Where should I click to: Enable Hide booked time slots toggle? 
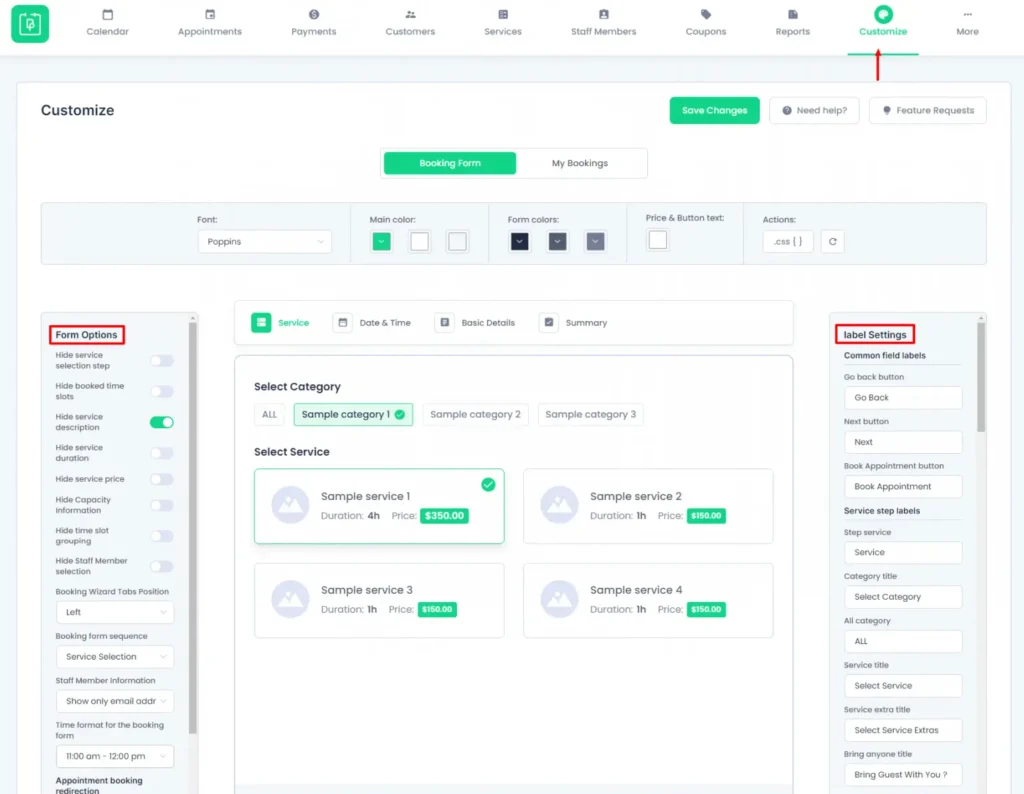(x=161, y=391)
